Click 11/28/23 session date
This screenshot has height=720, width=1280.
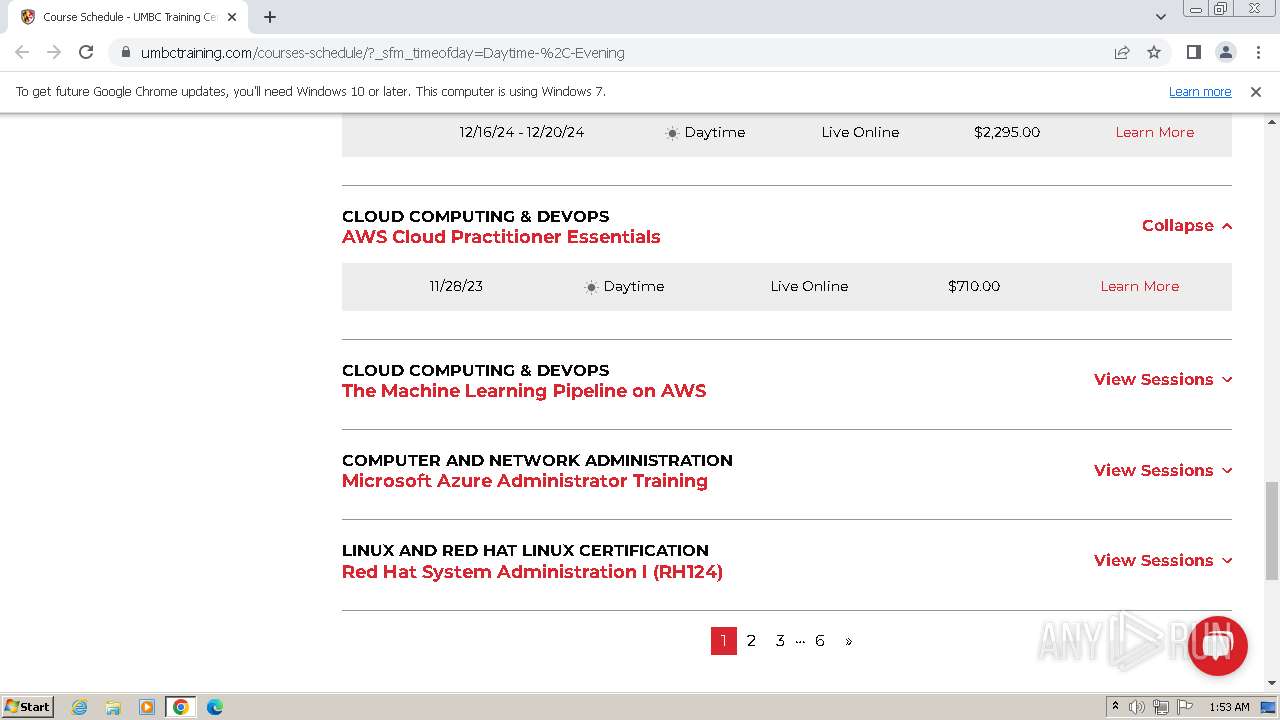(x=456, y=286)
